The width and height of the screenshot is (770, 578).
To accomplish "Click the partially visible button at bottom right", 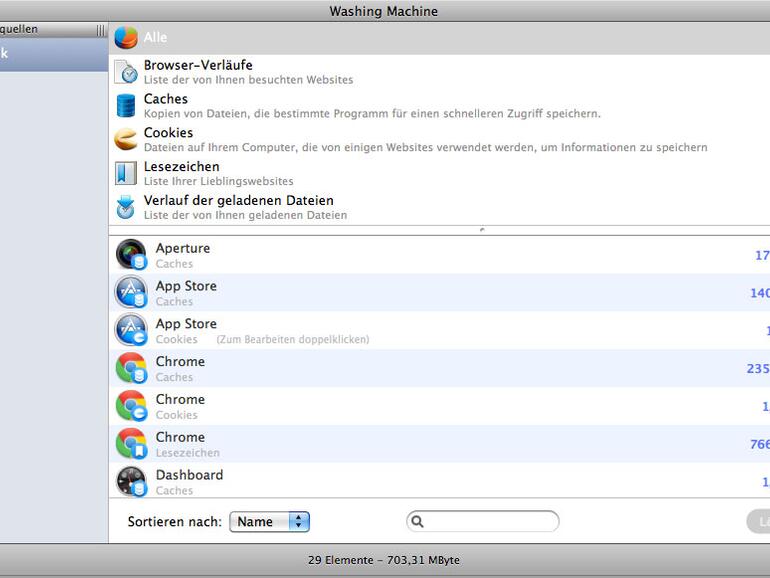I will [x=758, y=522].
